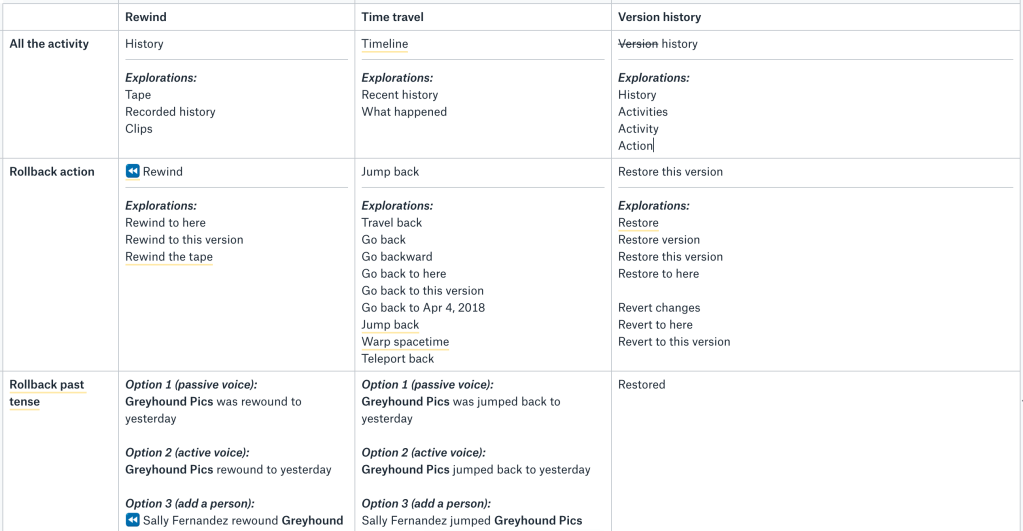Click the Version history column header
Viewport: 1023px width, 531px height.
click(659, 17)
